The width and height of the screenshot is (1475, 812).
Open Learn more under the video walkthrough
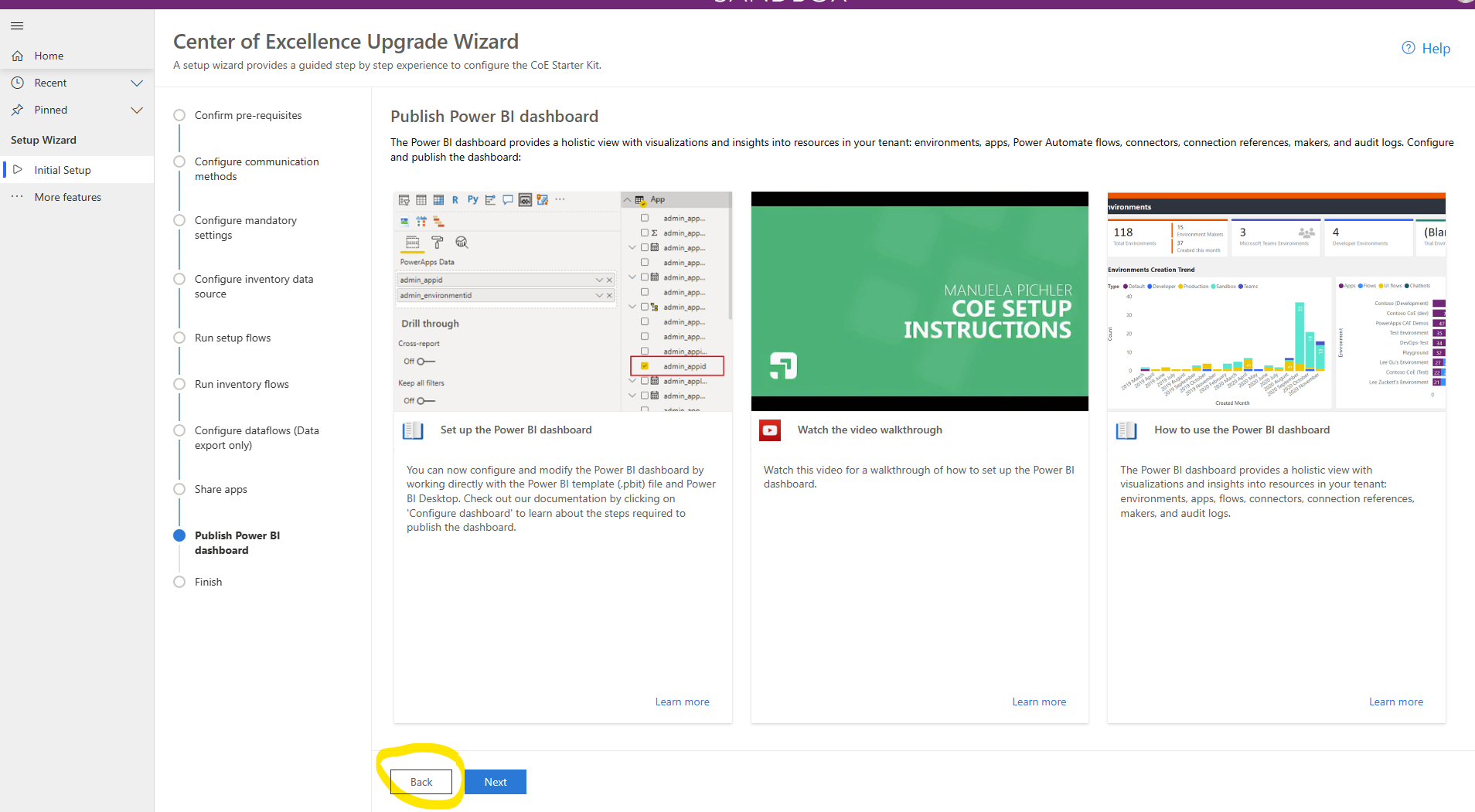(1039, 701)
